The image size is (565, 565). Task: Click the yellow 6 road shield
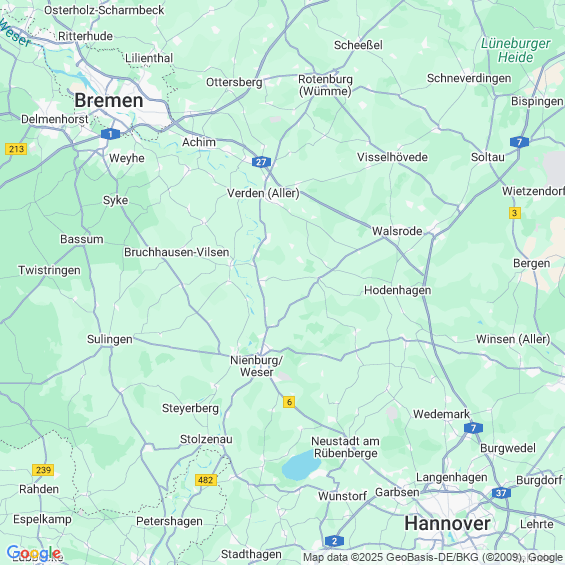click(289, 402)
